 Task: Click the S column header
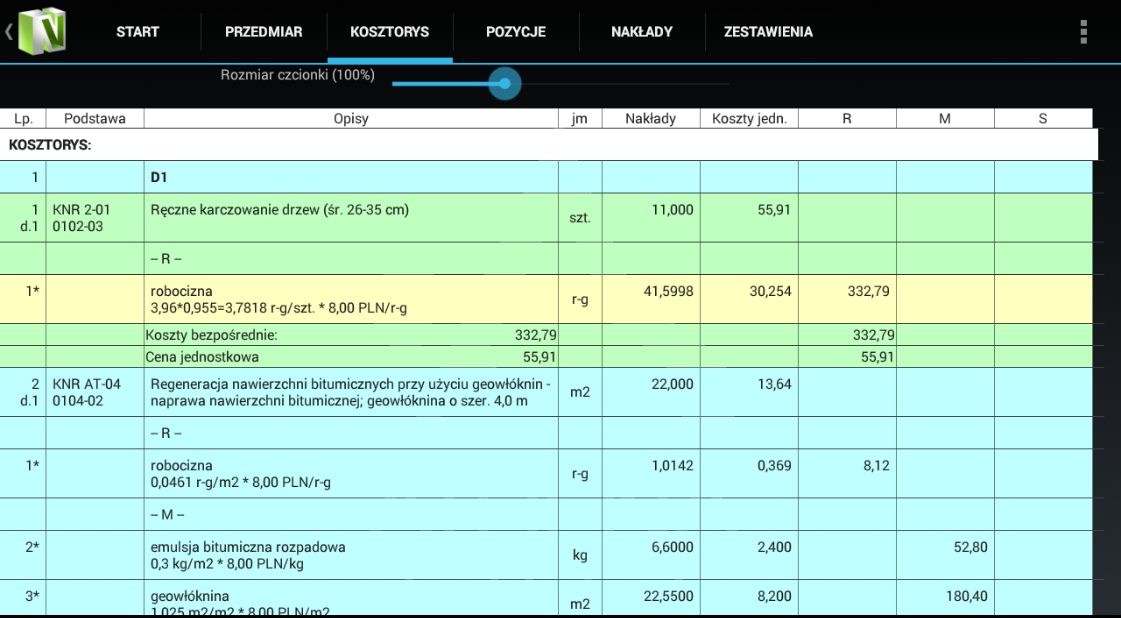(1043, 119)
